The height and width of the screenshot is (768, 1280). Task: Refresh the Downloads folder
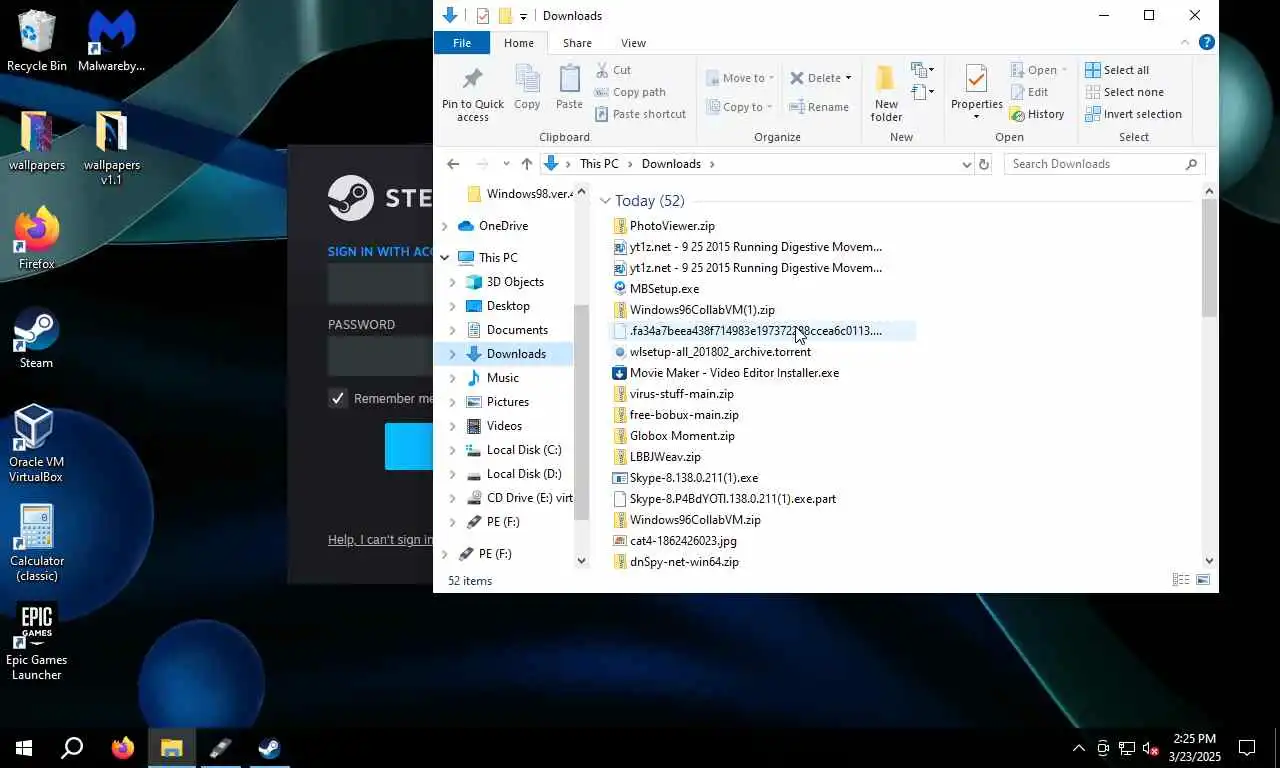tap(984, 164)
